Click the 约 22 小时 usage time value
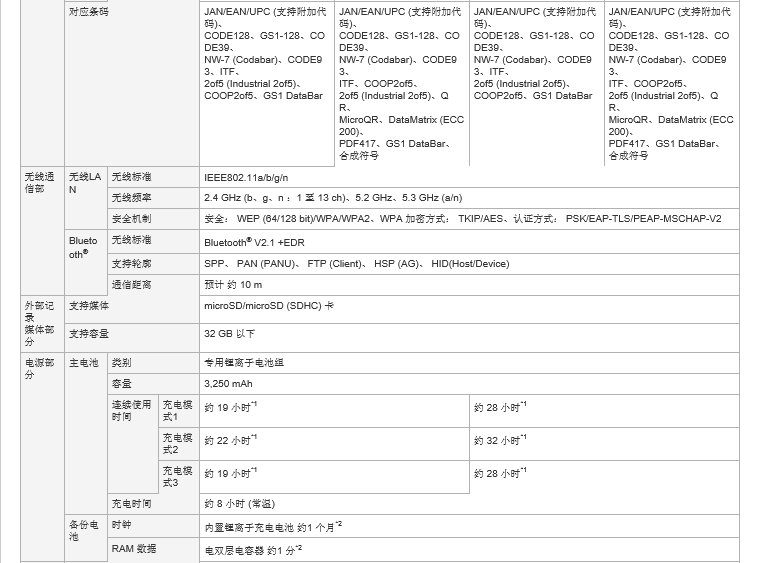This screenshot has width=760, height=563. click(x=230, y=440)
